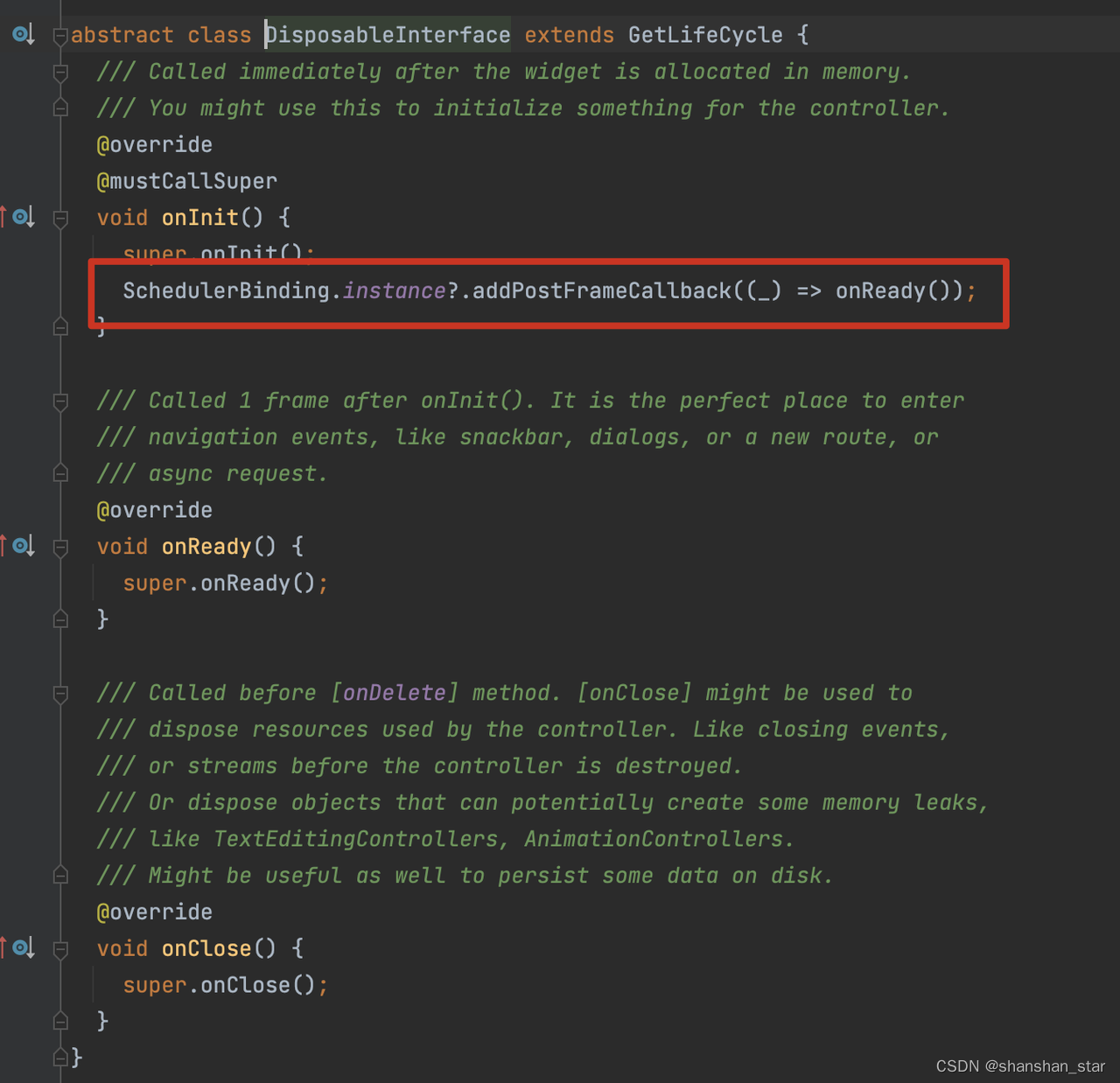Collapse the void onClose() method body

60,949
